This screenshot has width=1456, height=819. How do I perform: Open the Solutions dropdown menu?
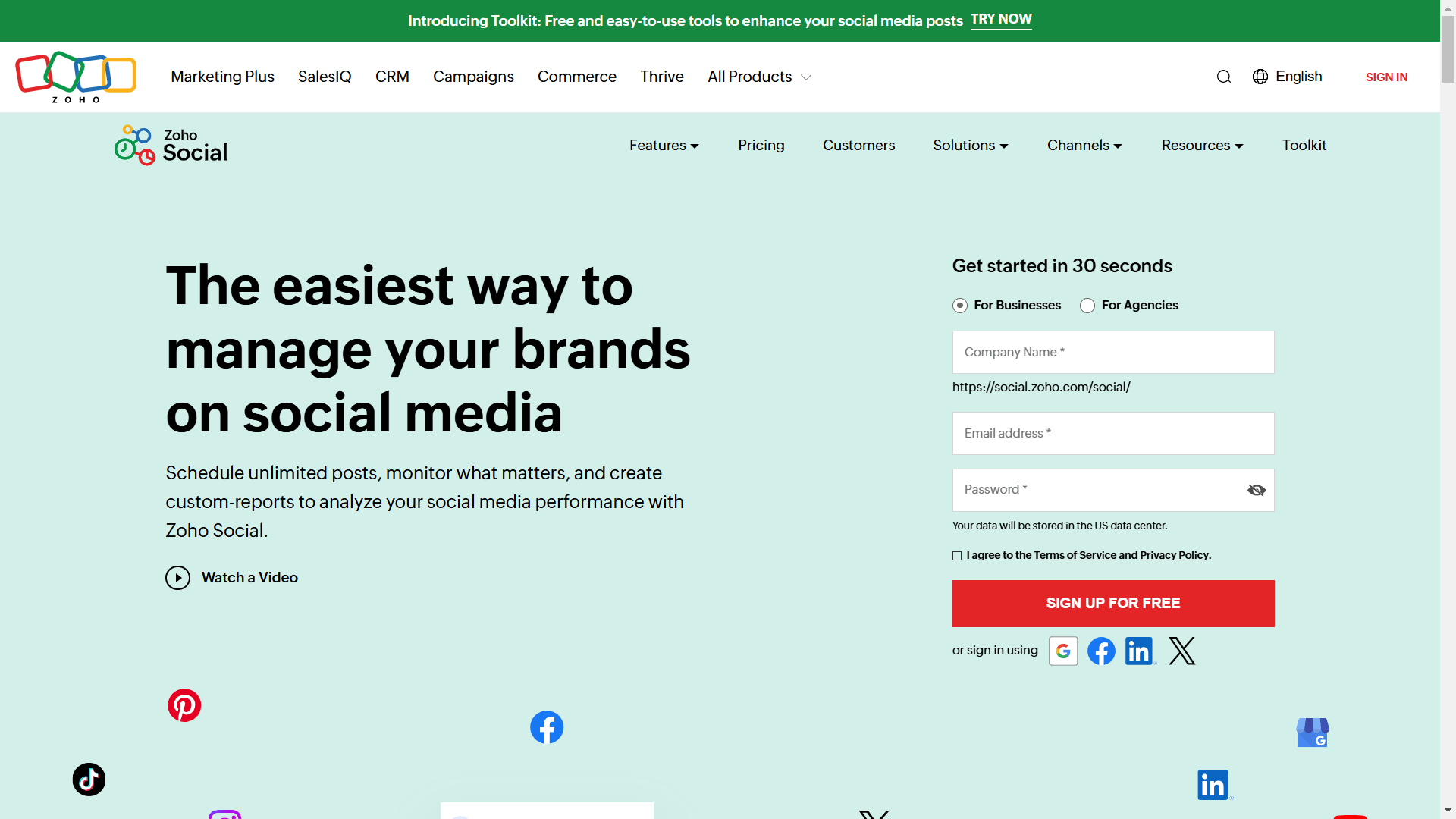971,145
